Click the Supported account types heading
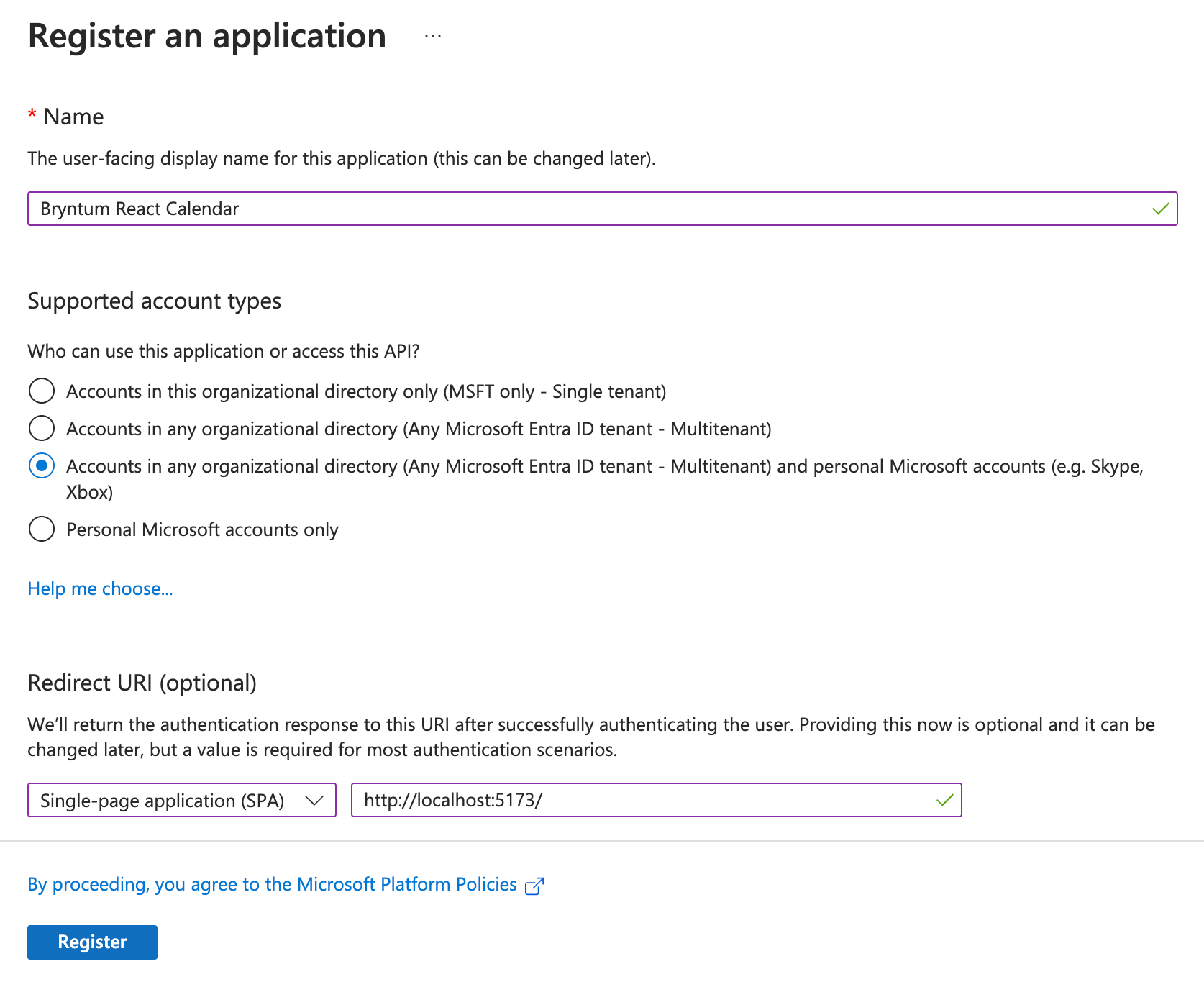Image resolution: width=1204 pixels, height=987 pixels. [x=155, y=301]
